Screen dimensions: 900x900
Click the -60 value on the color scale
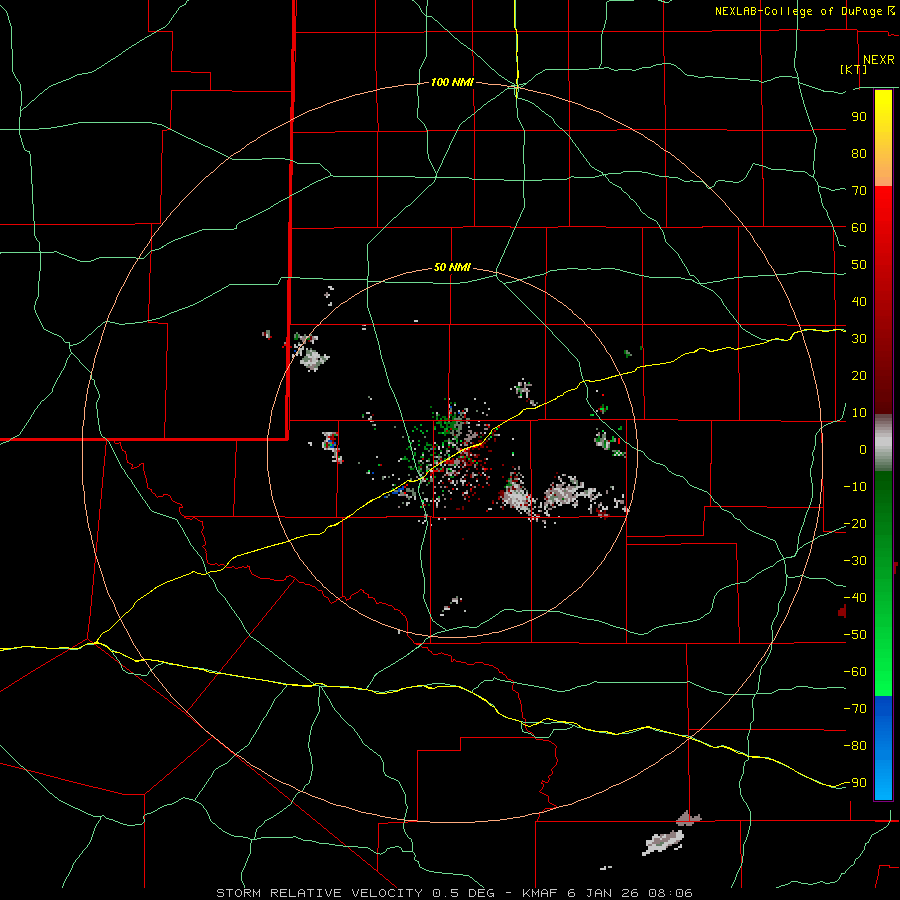click(855, 672)
